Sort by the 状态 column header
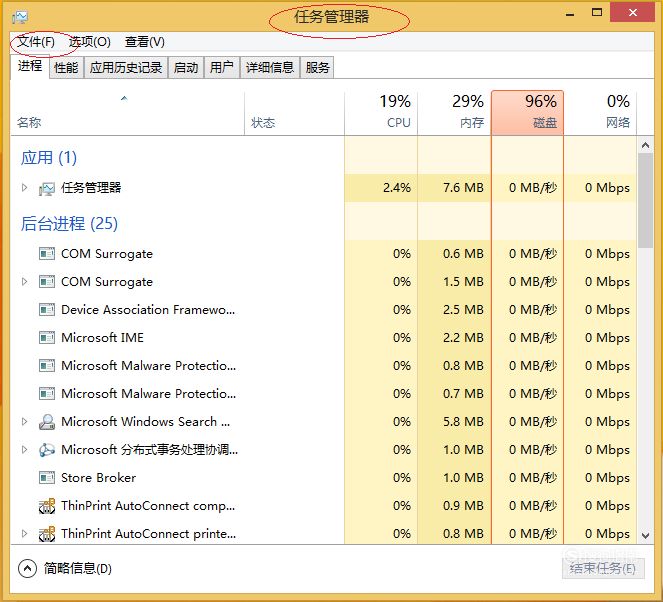This screenshot has height=602, width=663. click(294, 114)
